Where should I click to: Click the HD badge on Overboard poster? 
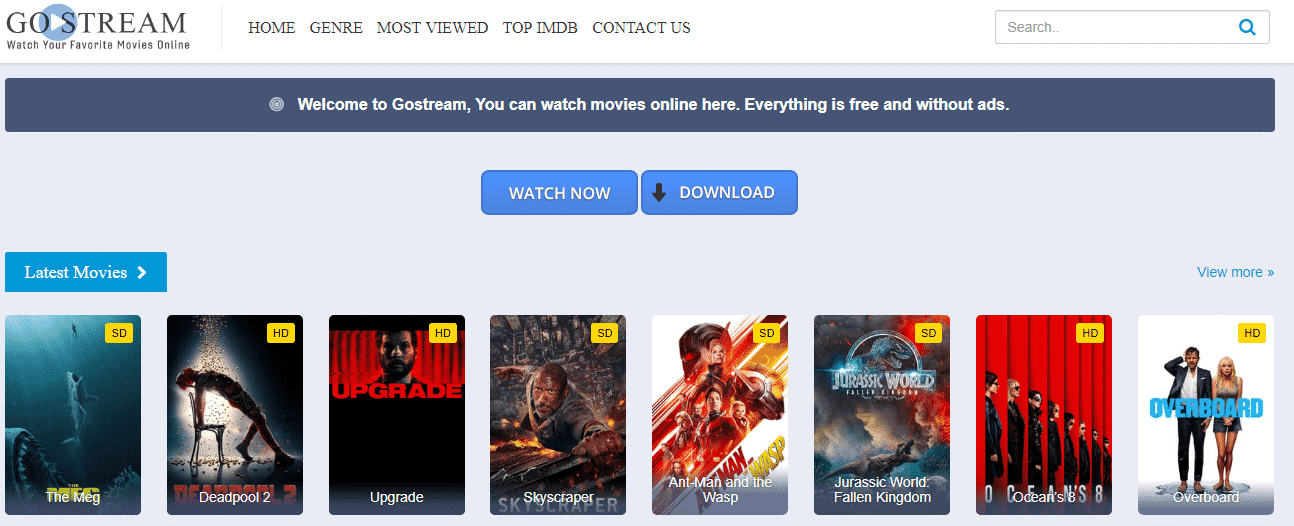(1251, 333)
